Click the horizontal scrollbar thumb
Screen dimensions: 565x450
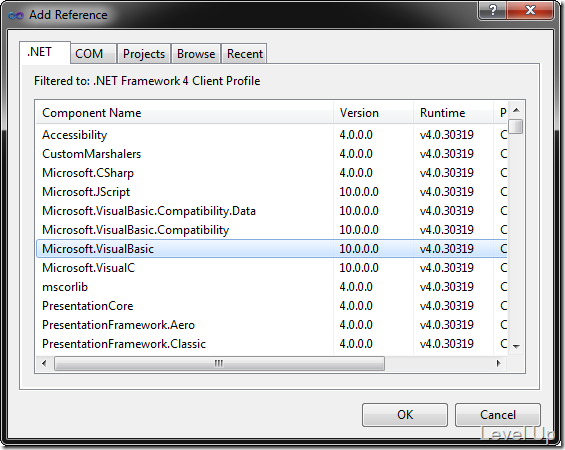[x=219, y=363]
